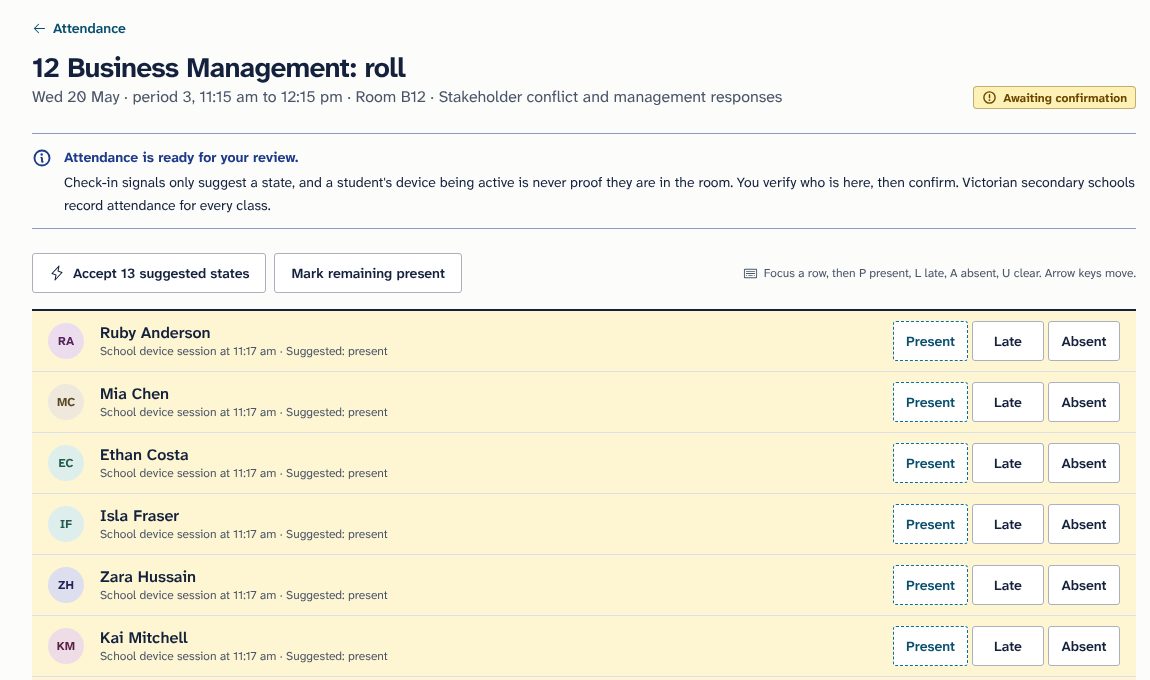Image resolution: width=1150 pixels, height=680 pixels.
Task: Open the Attendance back link
Action: coord(79,29)
